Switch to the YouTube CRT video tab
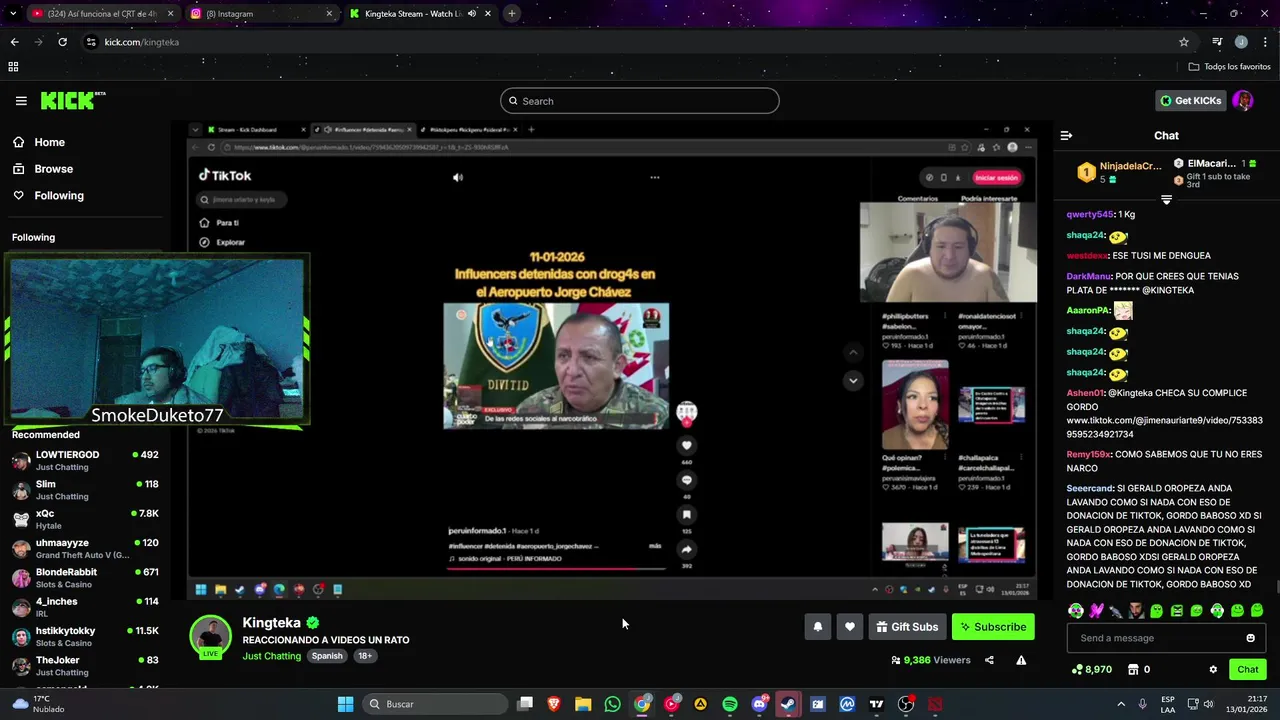 click(102, 14)
